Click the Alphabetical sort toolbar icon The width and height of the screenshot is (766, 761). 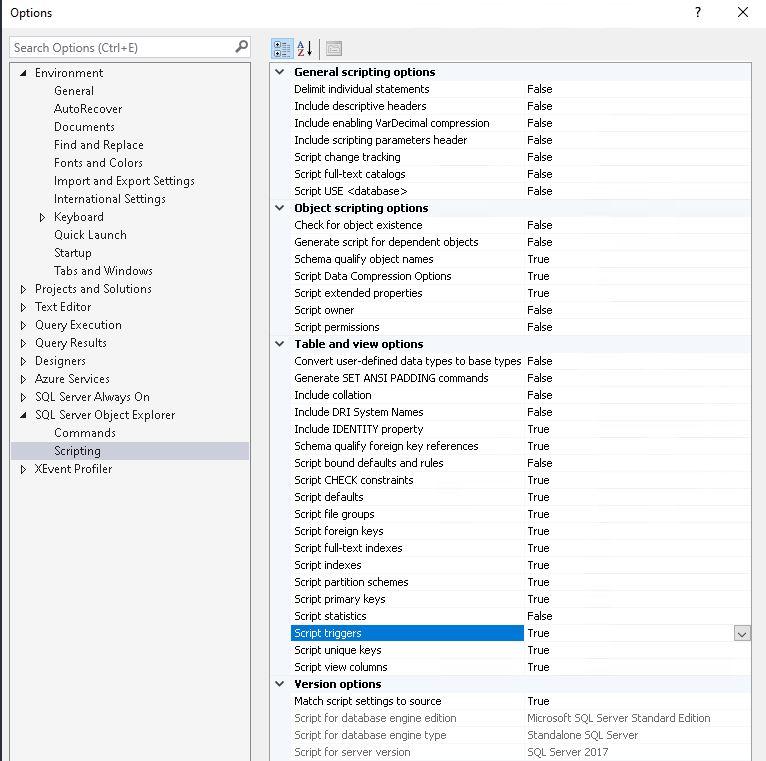305,48
